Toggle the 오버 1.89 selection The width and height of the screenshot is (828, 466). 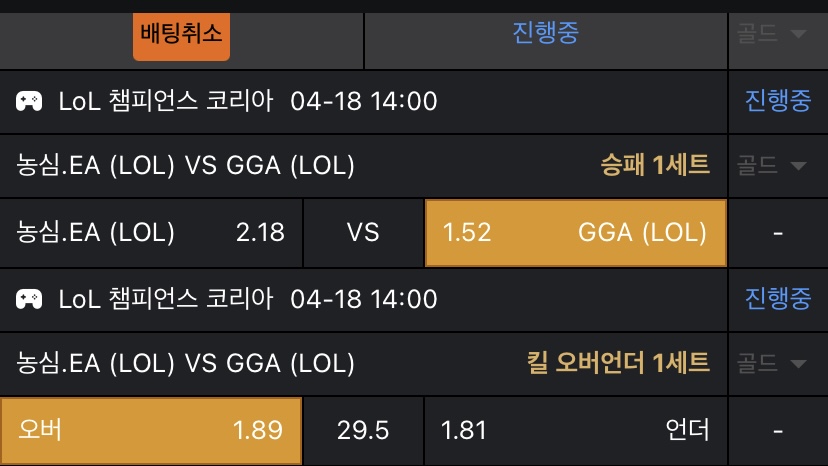coord(151,431)
